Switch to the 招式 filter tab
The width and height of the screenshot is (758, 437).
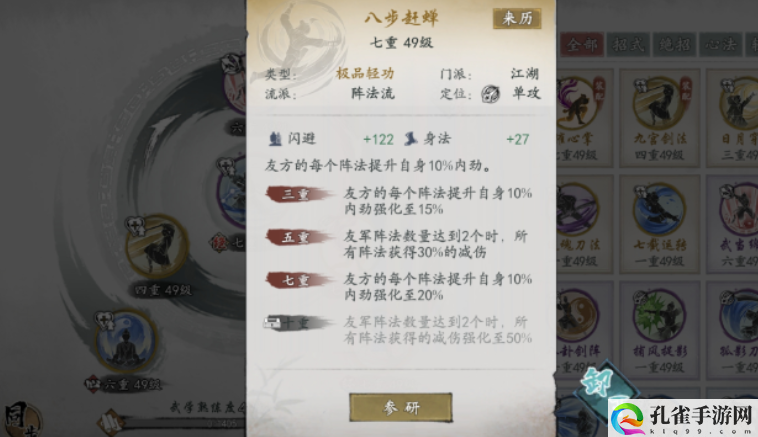pos(627,45)
